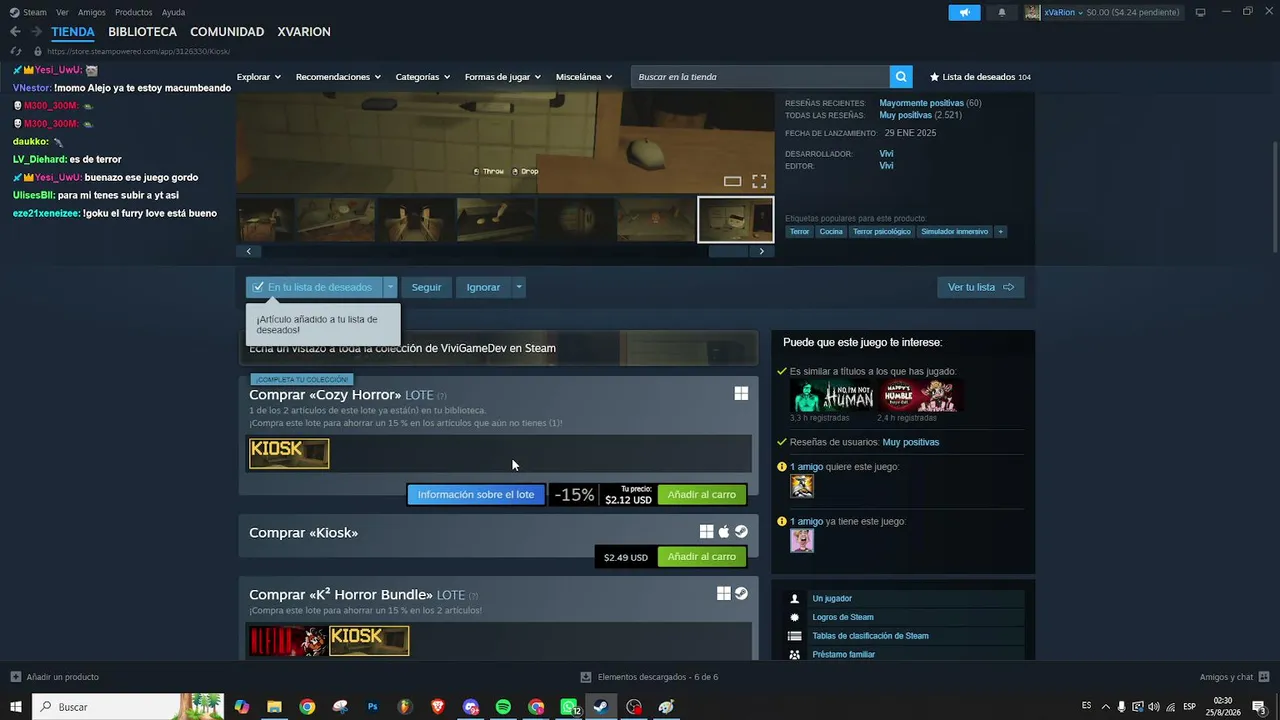Click the Steam icon in the taskbar

click(x=600, y=707)
